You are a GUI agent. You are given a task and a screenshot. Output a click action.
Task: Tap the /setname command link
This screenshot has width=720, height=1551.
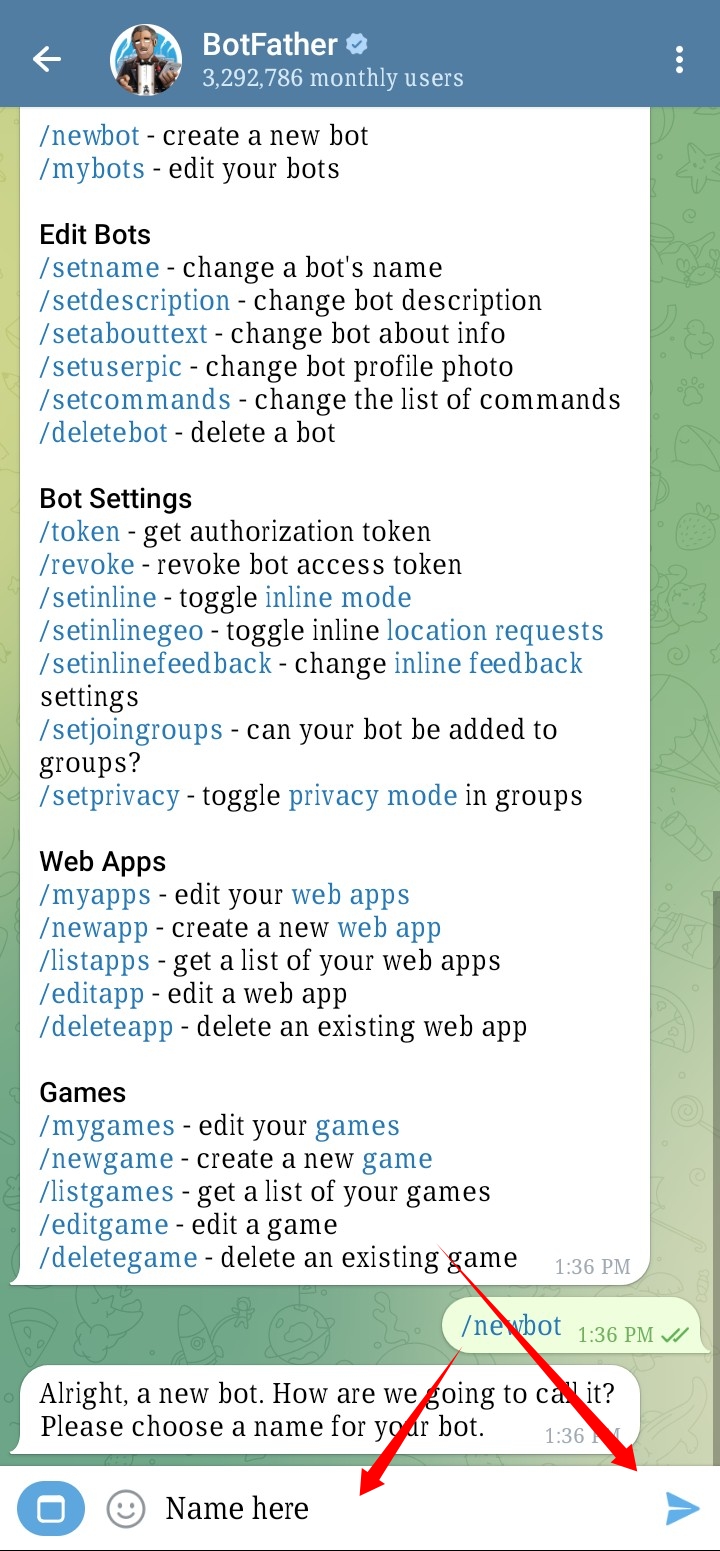[99, 268]
